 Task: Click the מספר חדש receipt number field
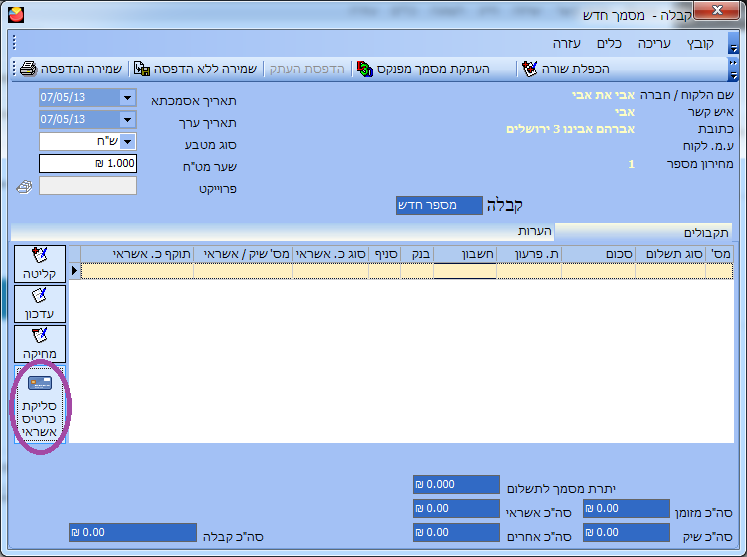[x=439, y=205]
